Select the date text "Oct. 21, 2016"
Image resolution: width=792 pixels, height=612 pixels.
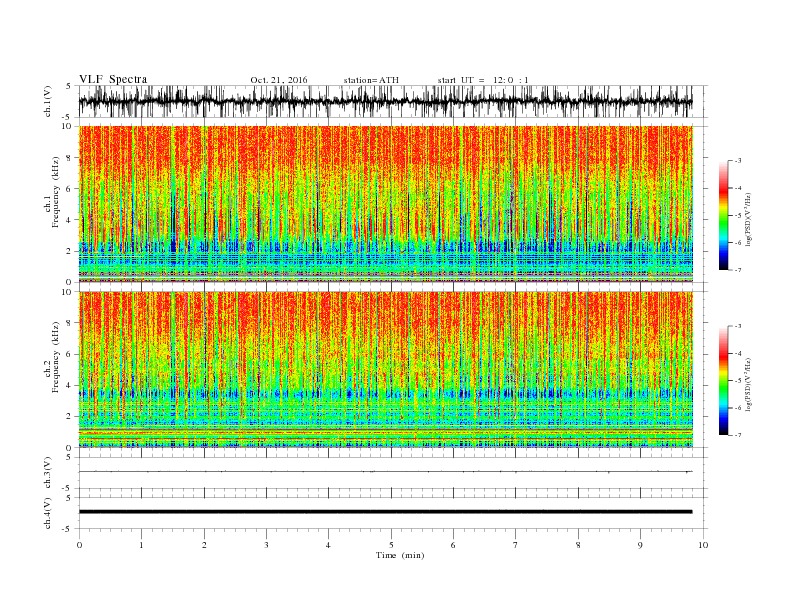click(x=278, y=80)
